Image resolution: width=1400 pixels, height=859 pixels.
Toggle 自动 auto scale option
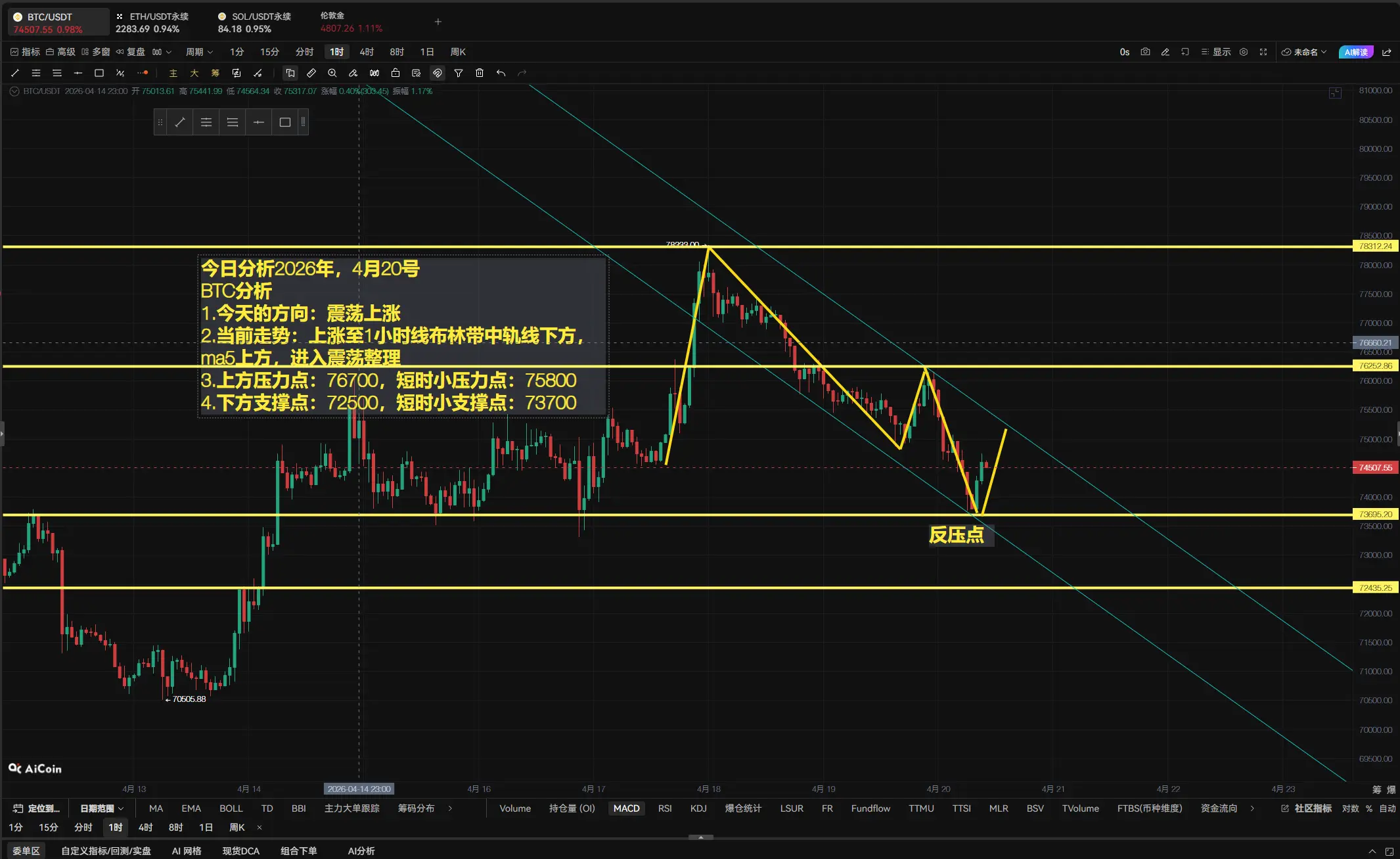1388,808
